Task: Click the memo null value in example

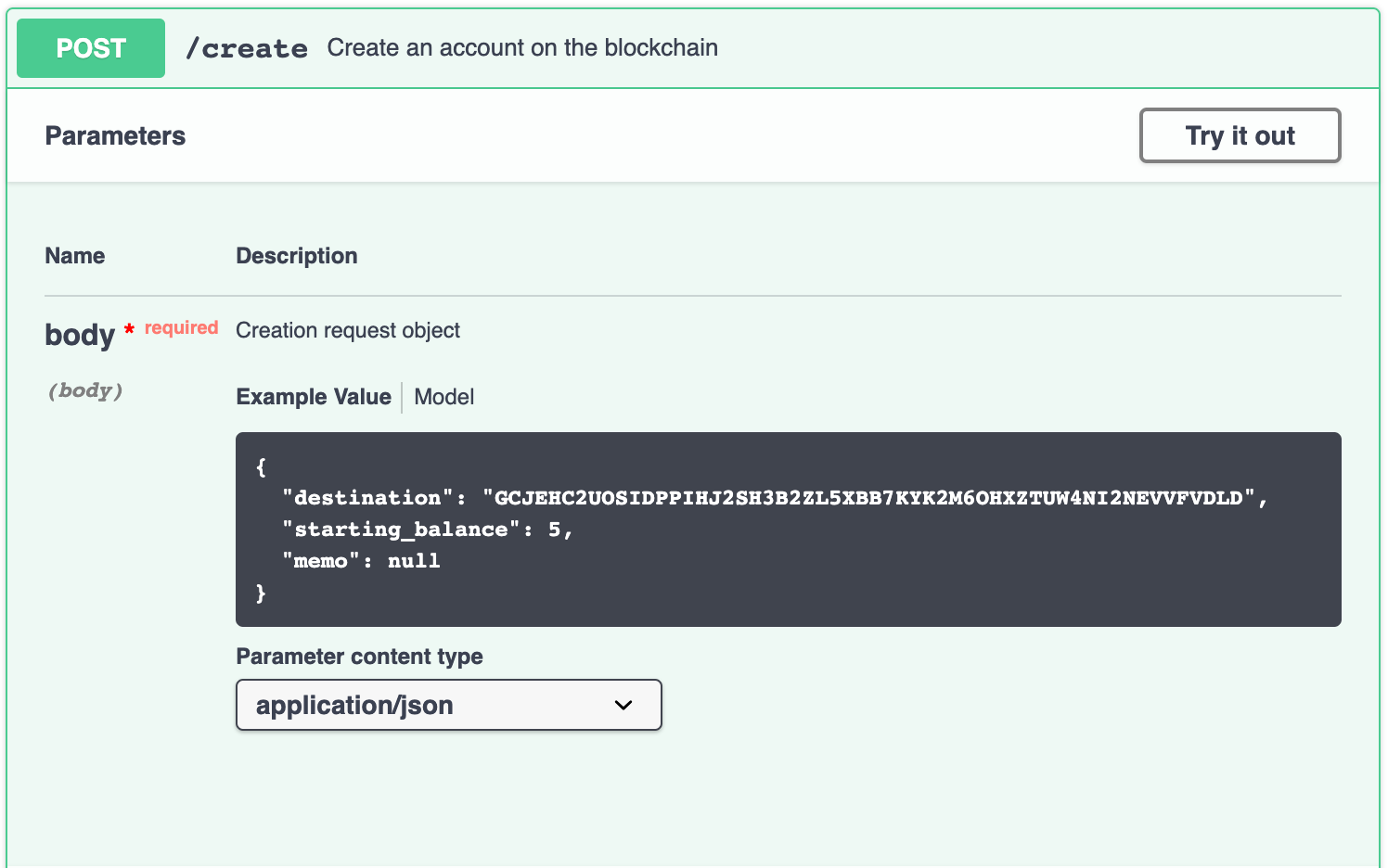Action: point(415,560)
